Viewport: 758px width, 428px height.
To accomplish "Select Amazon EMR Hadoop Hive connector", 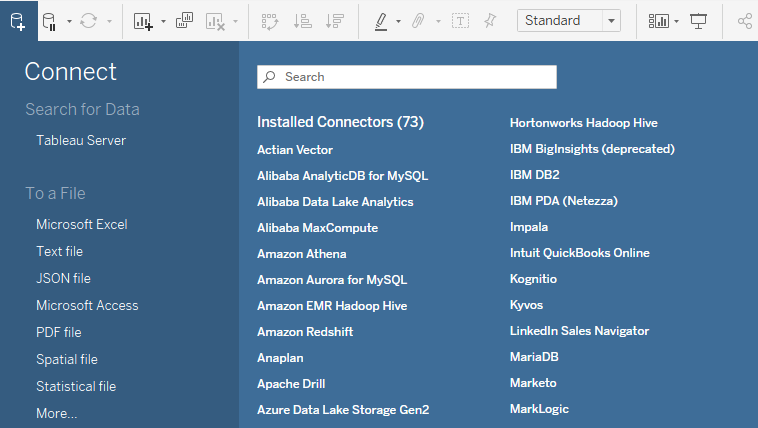I will [332, 306].
